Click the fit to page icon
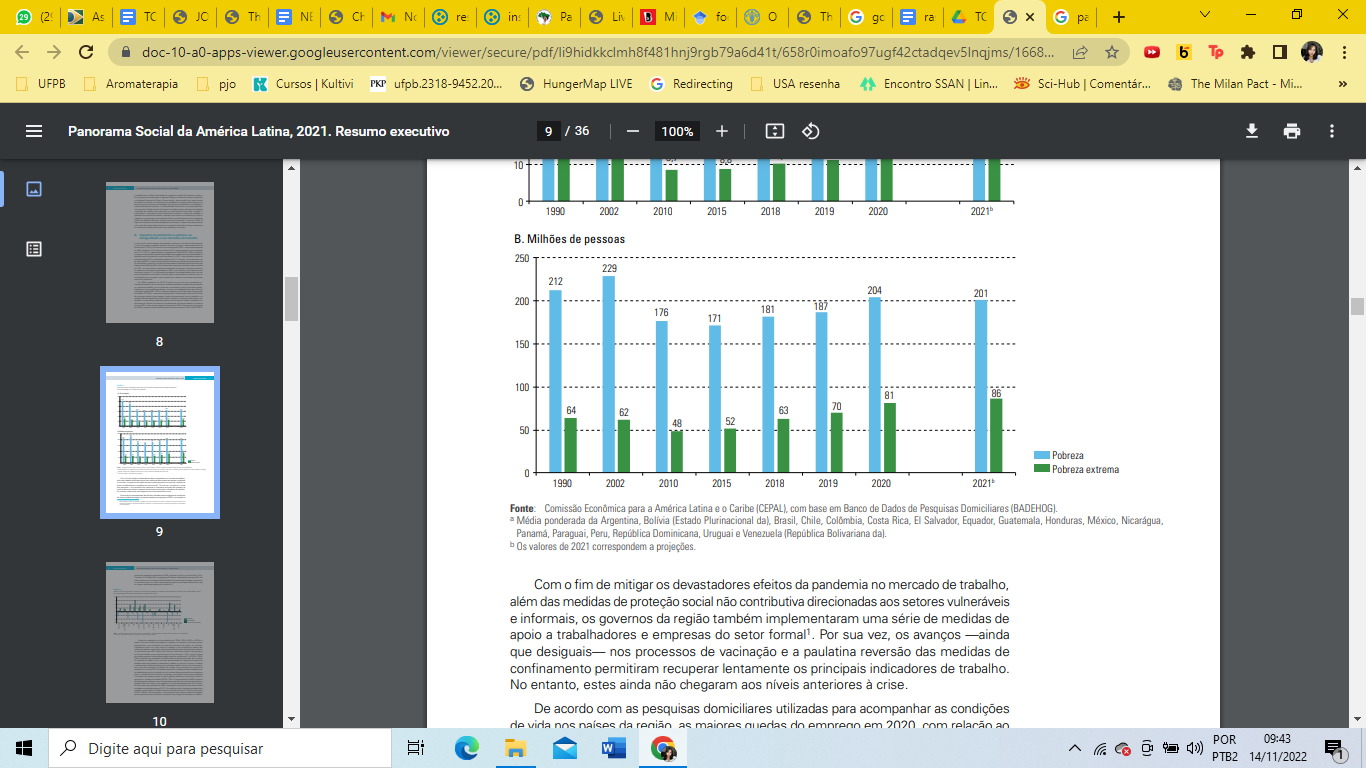This screenshot has height=768, width=1366. click(x=774, y=131)
